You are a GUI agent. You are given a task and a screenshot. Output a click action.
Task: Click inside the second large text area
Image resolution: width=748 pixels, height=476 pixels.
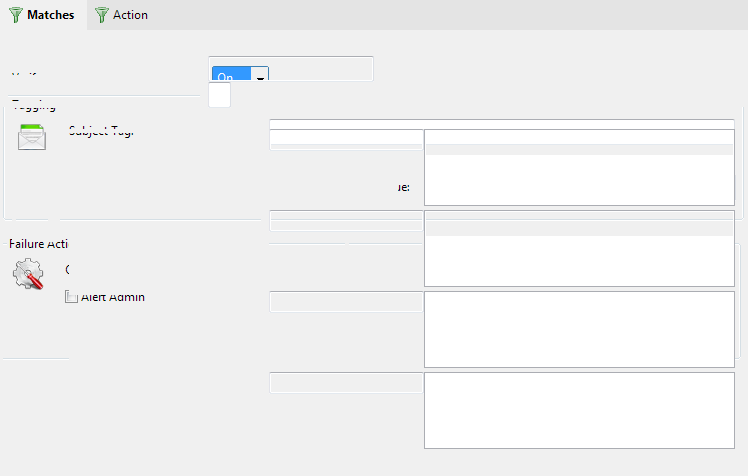tap(579, 249)
